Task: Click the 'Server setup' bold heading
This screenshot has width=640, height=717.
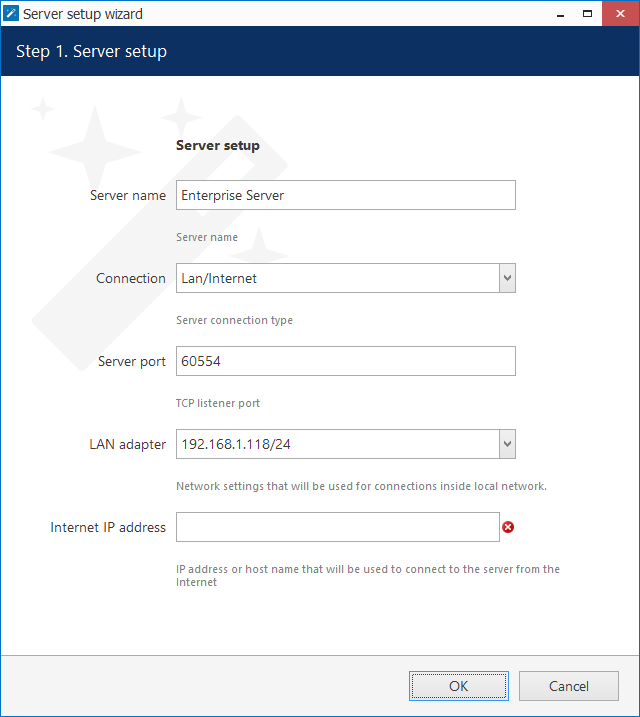Action: pos(218,145)
